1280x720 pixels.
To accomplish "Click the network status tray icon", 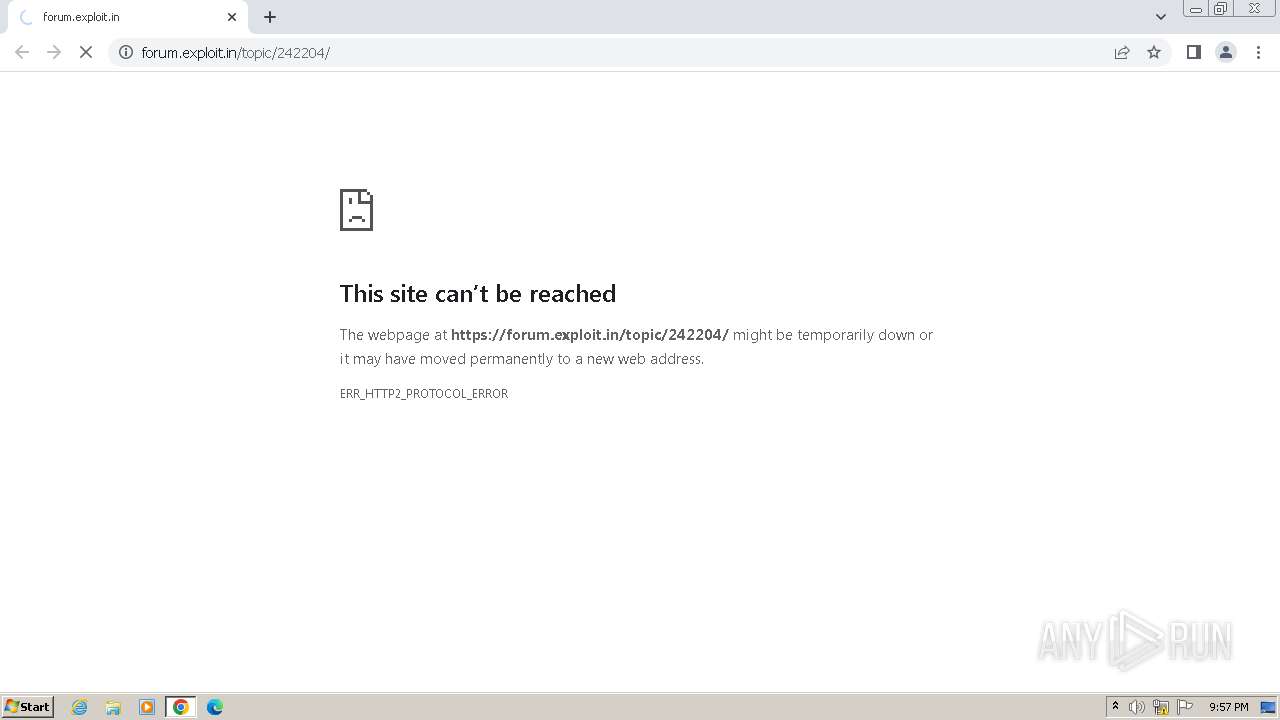I will tap(1161, 707).
